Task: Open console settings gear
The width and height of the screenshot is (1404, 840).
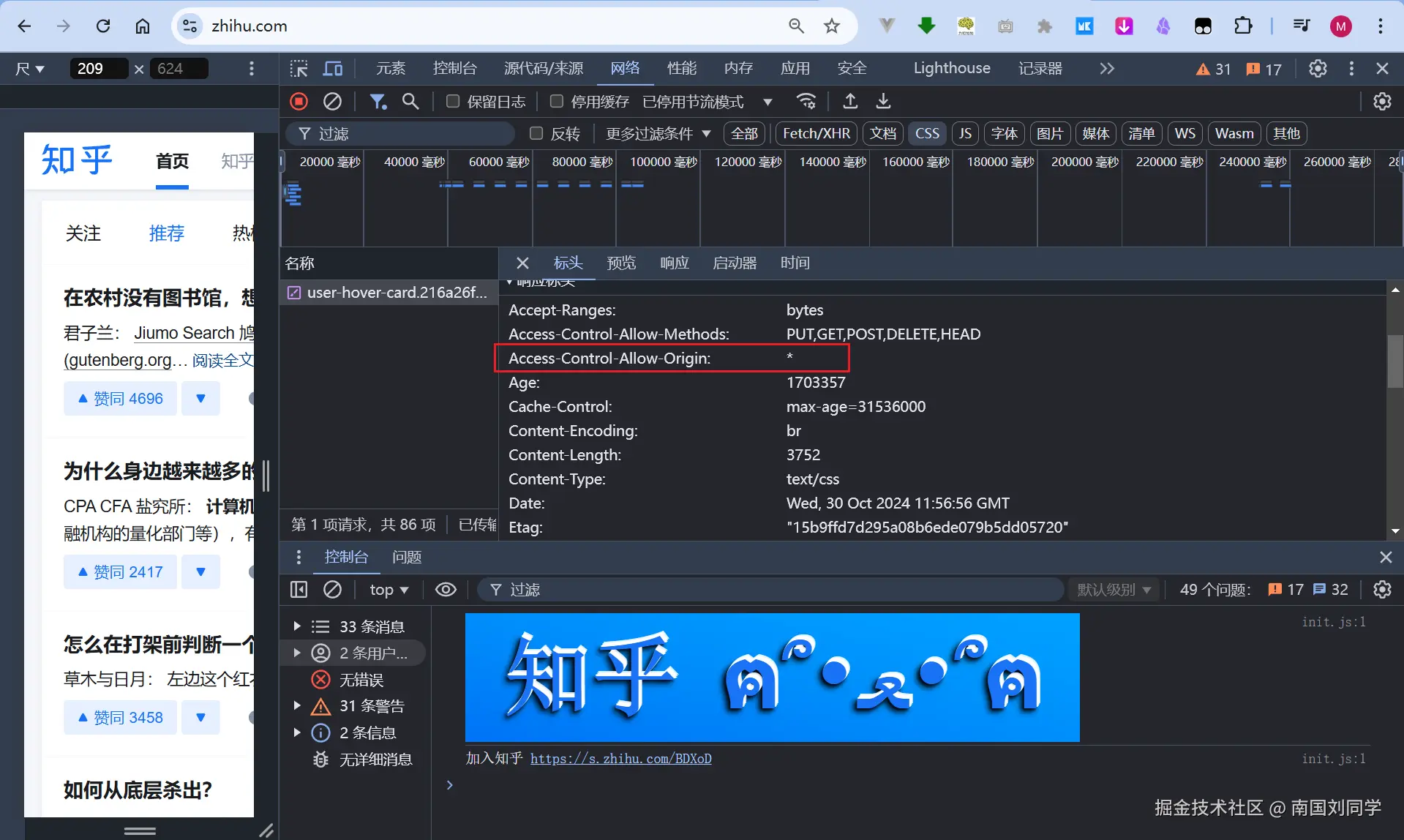Action: (1382, 590)
